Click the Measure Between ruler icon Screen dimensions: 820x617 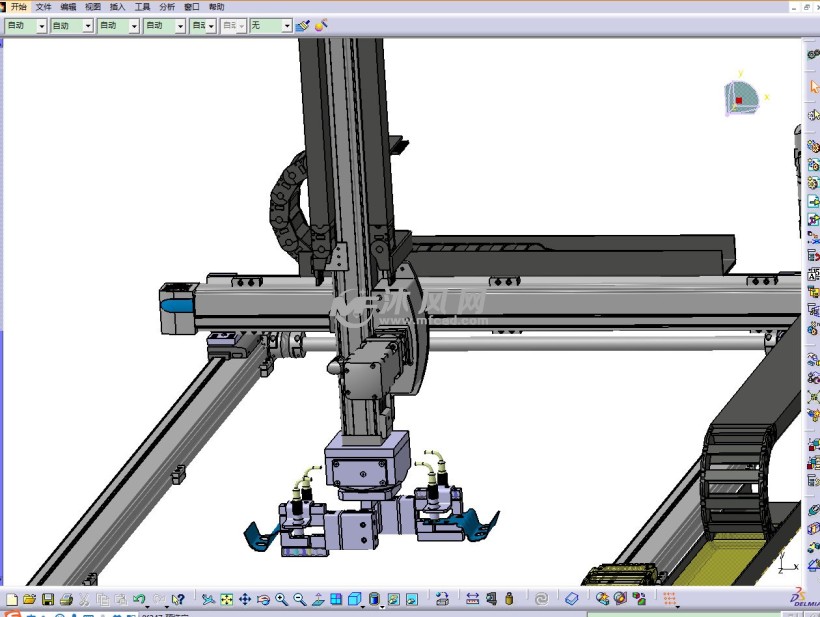472,599
